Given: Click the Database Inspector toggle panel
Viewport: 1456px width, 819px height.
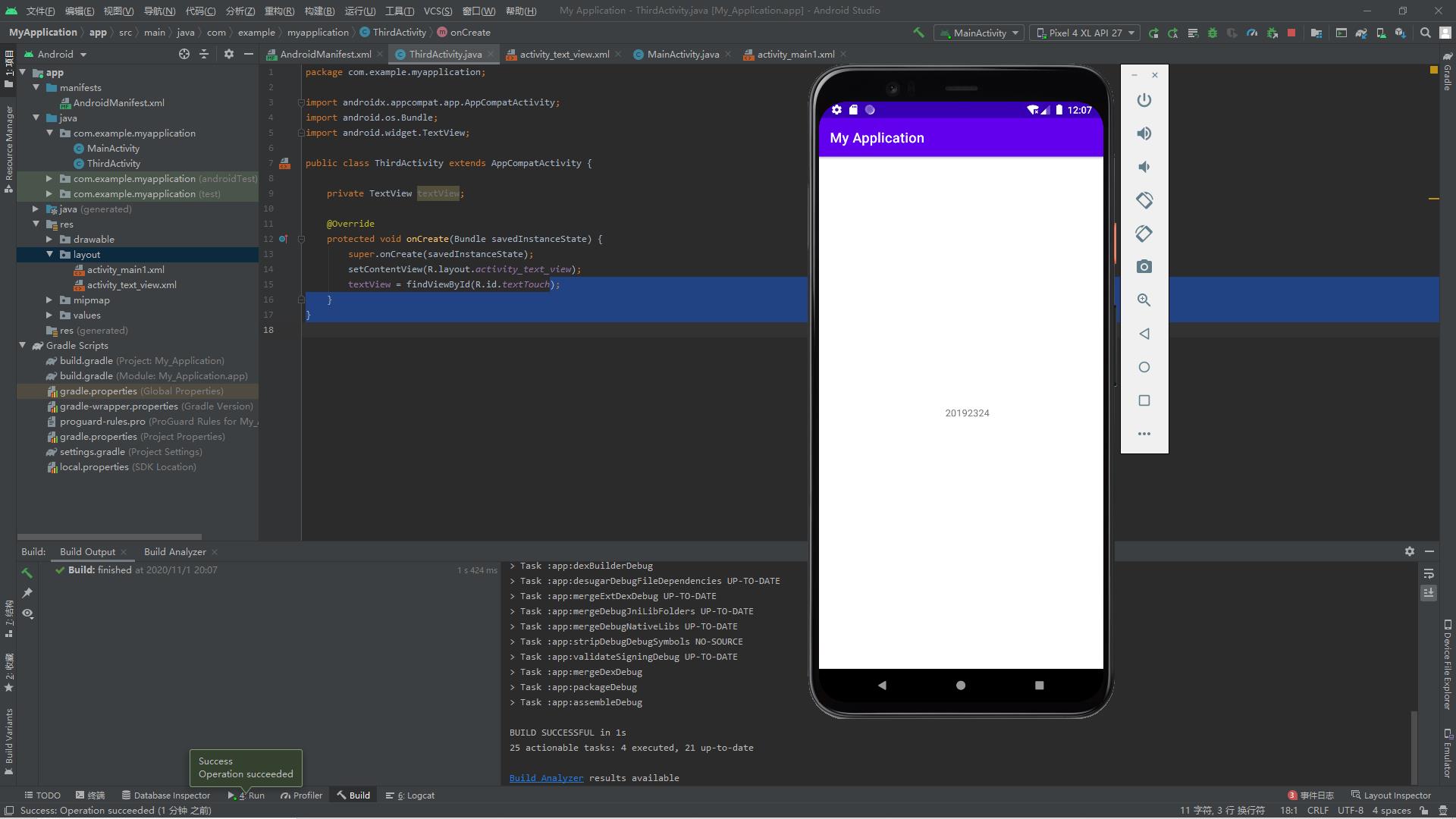Looking at the screenshot, I should (x=163, y=795).
